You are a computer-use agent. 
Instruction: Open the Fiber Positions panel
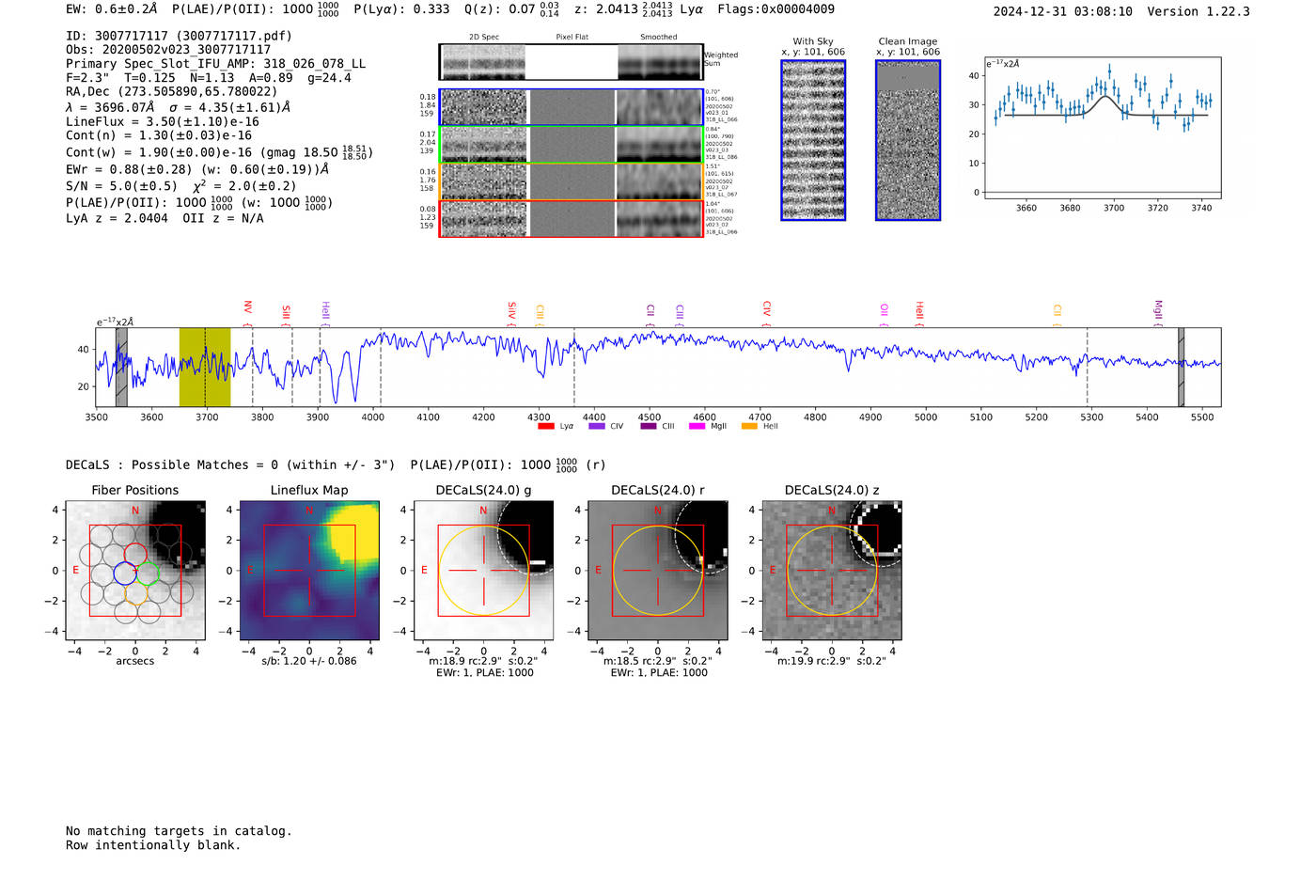click(135, 571)
